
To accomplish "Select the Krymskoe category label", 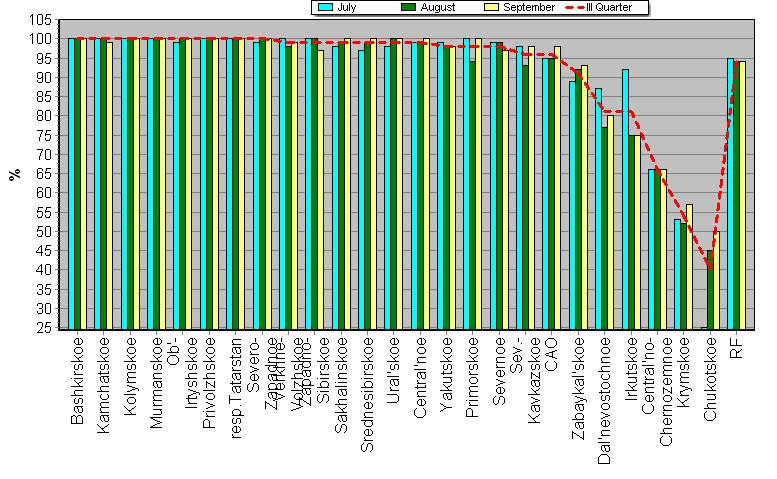I will [x=683, y=372].
